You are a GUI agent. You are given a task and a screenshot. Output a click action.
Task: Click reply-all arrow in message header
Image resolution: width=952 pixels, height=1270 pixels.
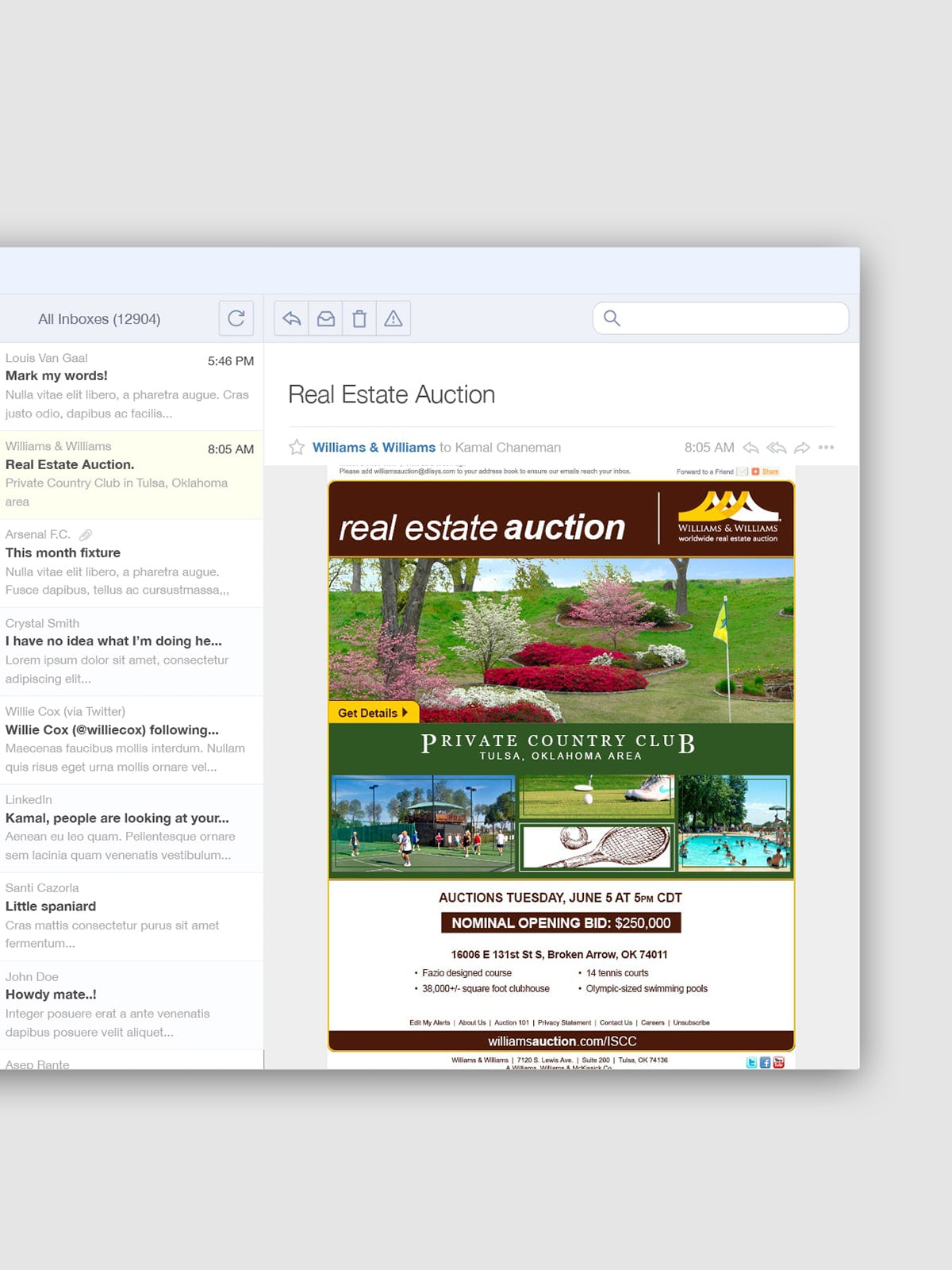coord(776,448)
